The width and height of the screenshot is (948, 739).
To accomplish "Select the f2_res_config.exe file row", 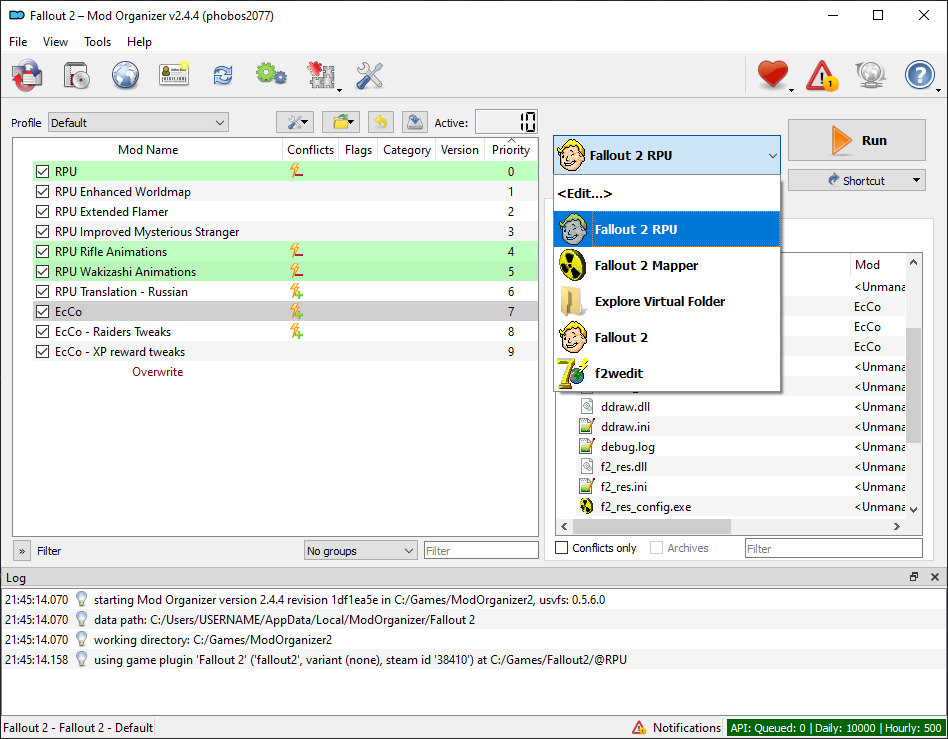I will [x=730, y=506].
